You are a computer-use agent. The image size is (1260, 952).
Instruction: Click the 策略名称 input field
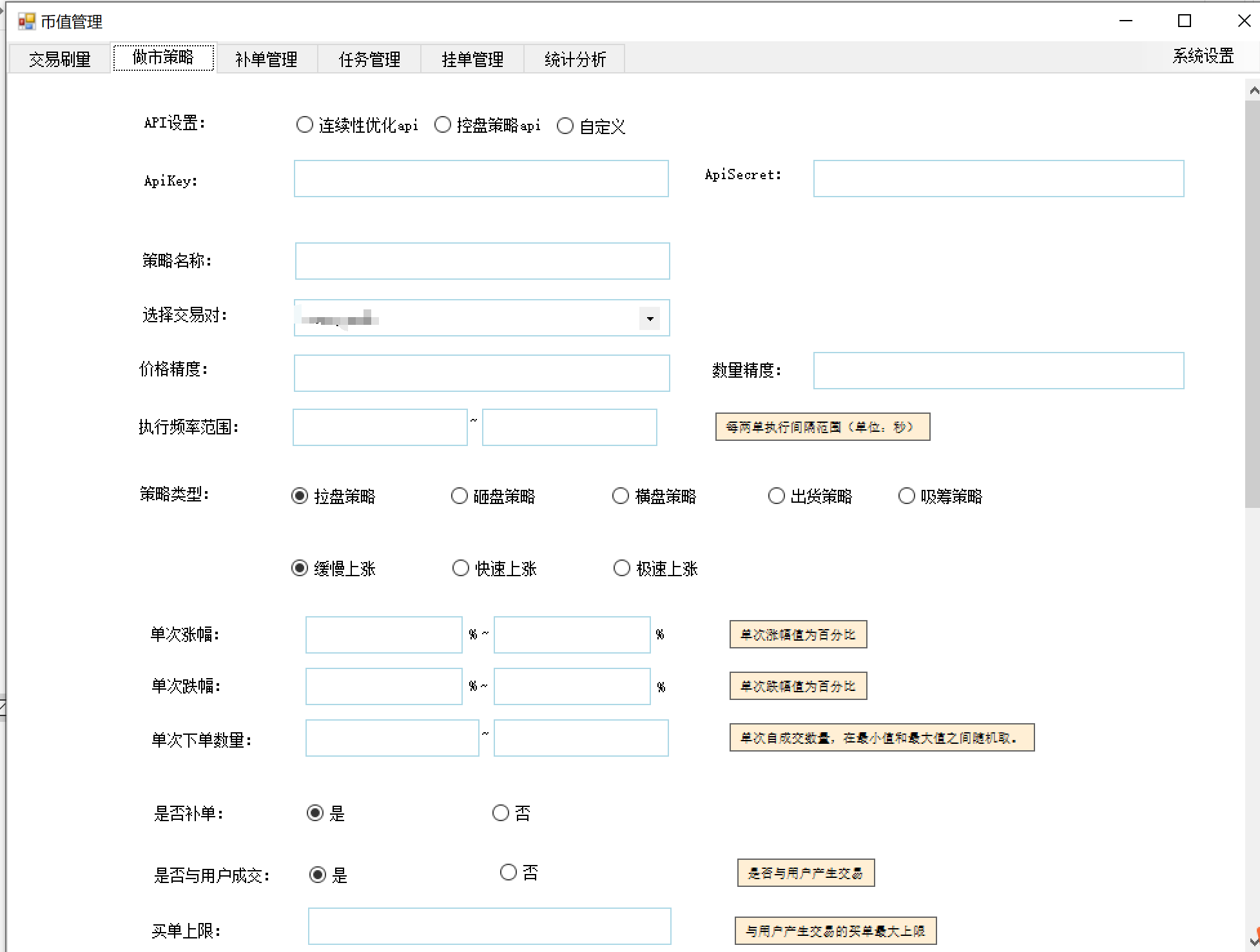point(482,261)
